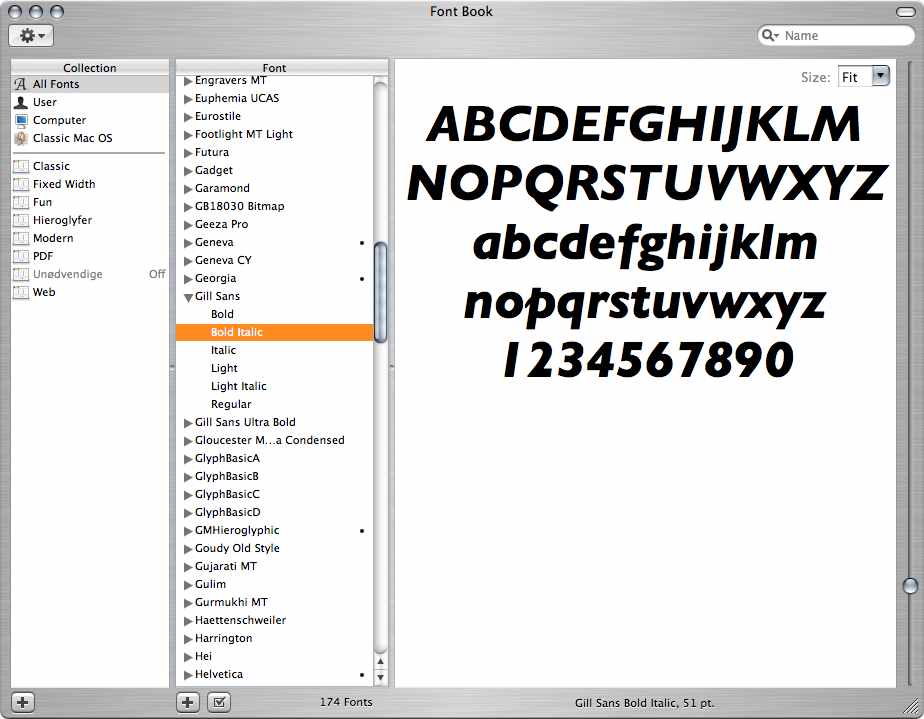Add a new collection with plus button
The height and width of the screenshot is (719, 924).
pyautogui.click(x=22, y=702)
